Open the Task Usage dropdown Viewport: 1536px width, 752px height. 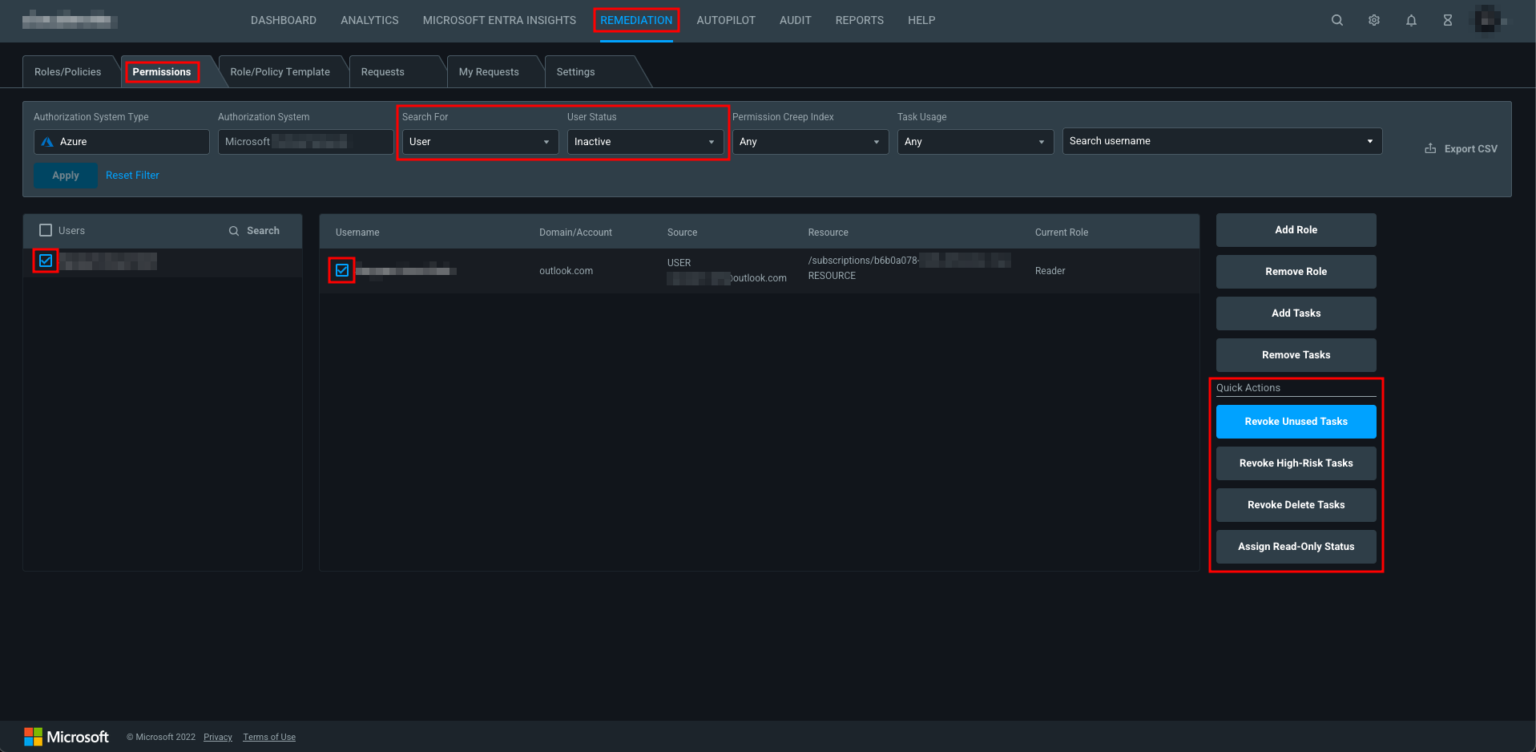click(975, 141)
